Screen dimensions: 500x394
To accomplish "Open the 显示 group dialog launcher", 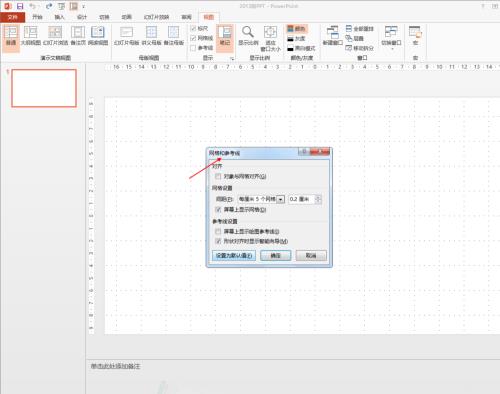I will pos(232,59).
